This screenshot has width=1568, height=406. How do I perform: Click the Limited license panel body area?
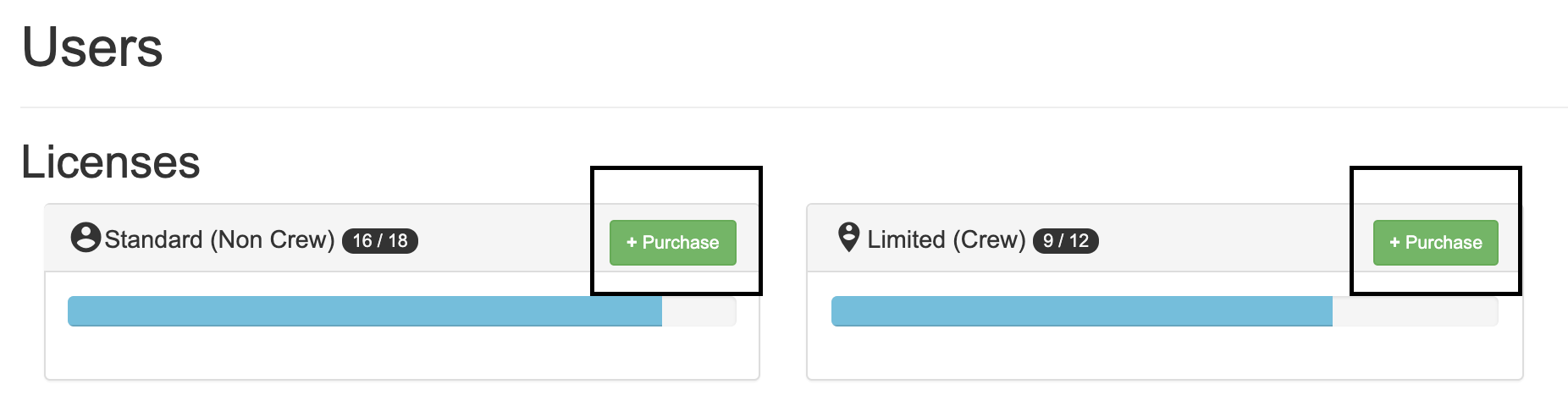pyautogui.click(x=1165, y=326)
